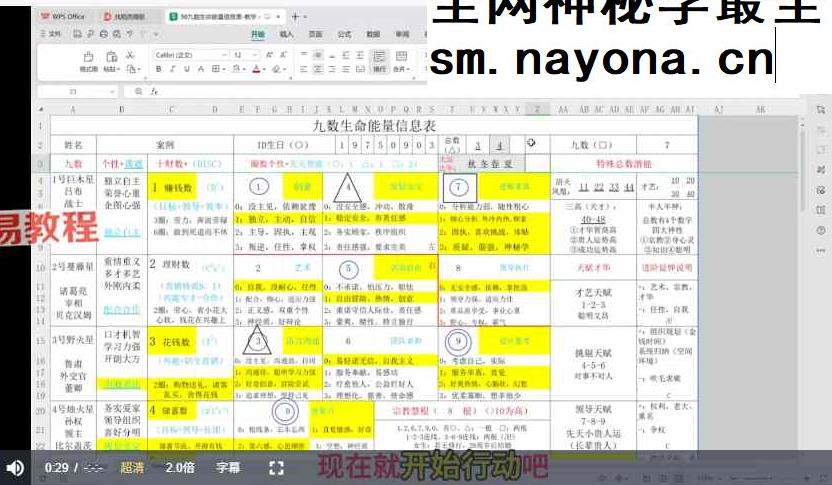Apply the red font color

[257, 69]
